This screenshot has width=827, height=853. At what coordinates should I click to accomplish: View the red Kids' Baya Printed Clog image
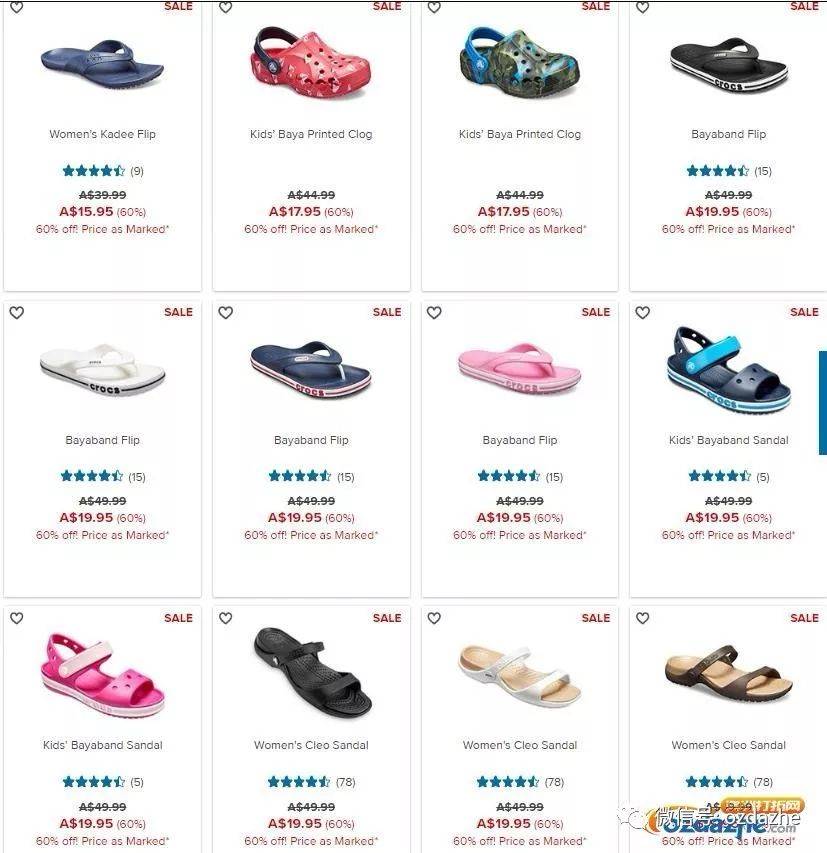(311, 63)
